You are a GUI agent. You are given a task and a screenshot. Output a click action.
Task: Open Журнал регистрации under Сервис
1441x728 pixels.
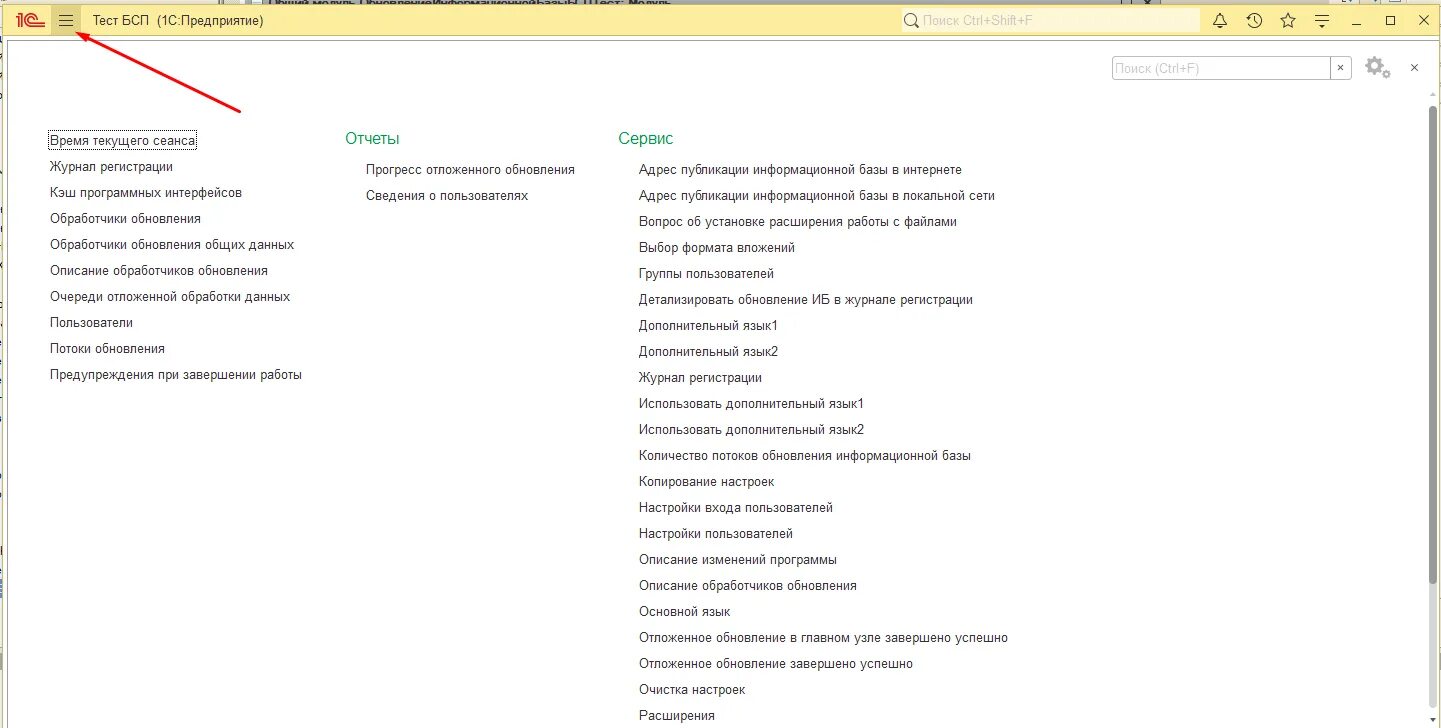(x=700, y=378)
